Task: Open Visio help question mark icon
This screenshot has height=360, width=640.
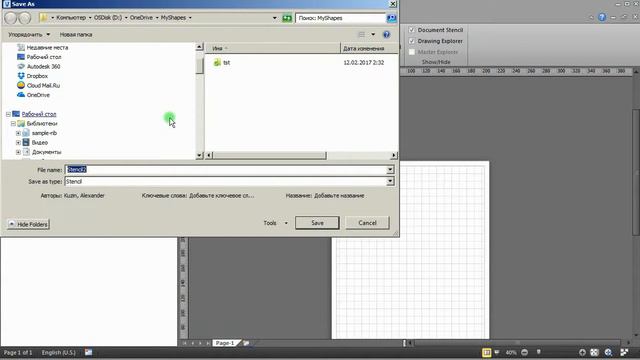Action: [x=602, y=17]
